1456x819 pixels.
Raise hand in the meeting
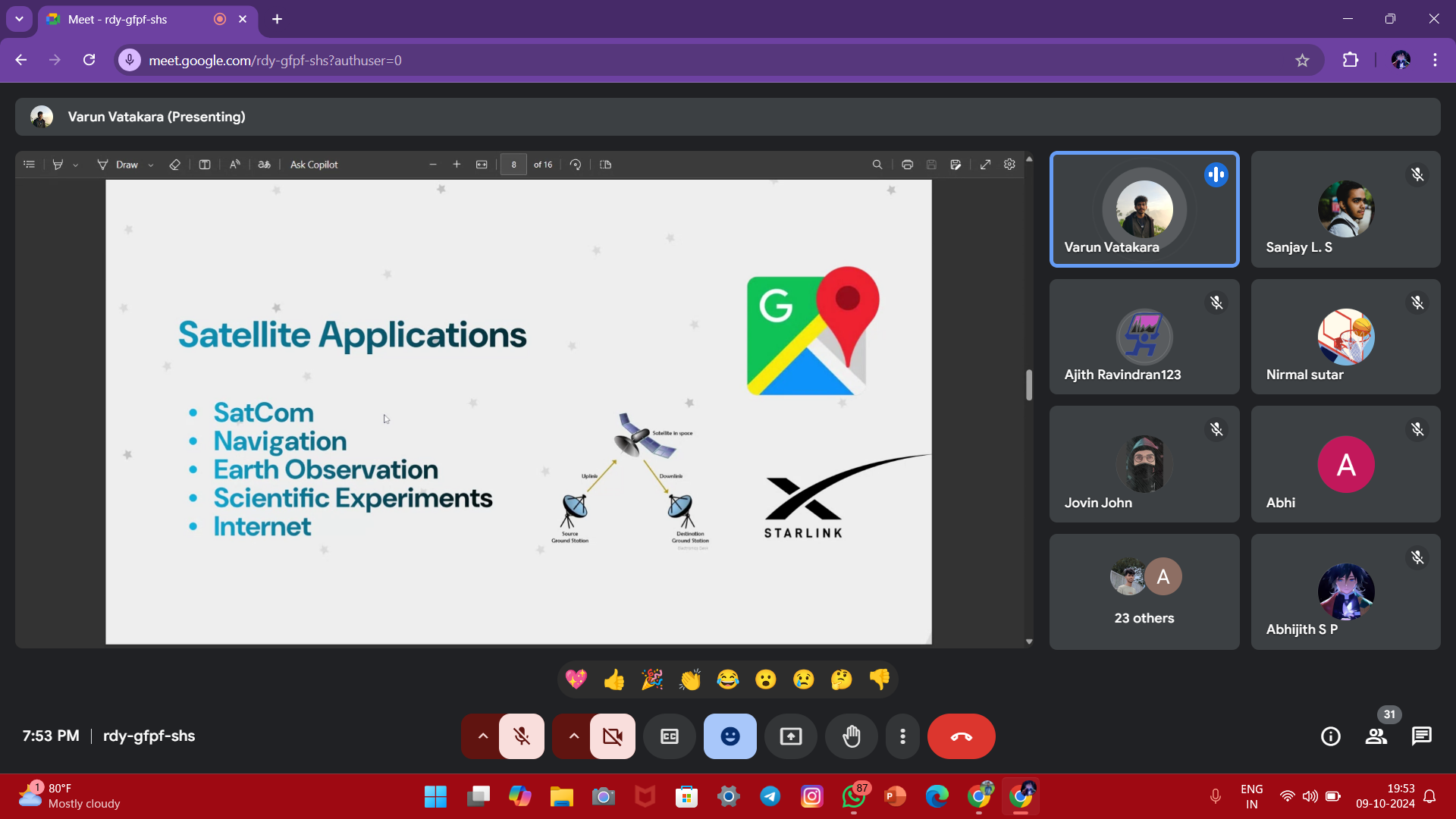tap(852, 736)
